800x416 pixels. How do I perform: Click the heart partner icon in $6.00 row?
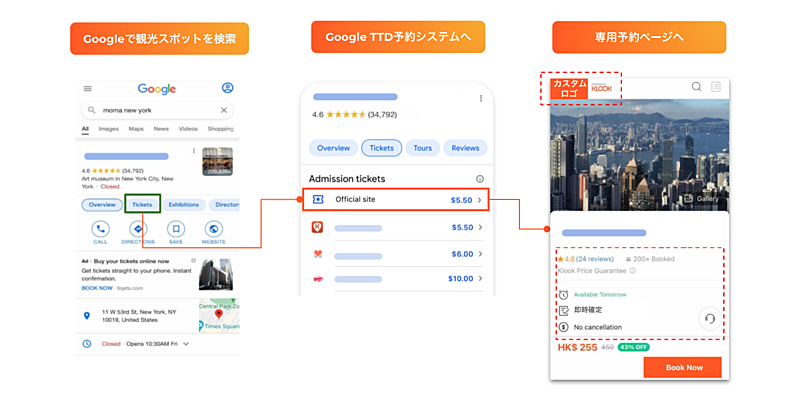[x=318, y=254]
